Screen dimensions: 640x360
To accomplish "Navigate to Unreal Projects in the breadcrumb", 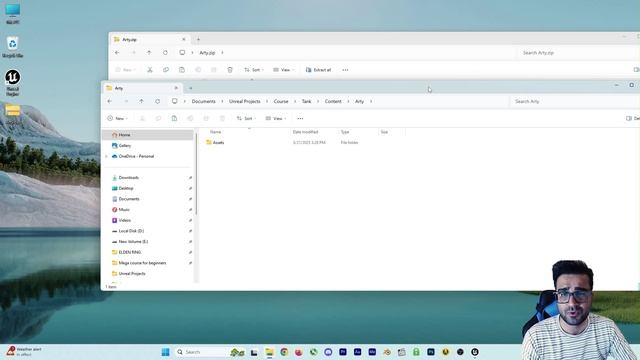I will [x=244, y=101].
